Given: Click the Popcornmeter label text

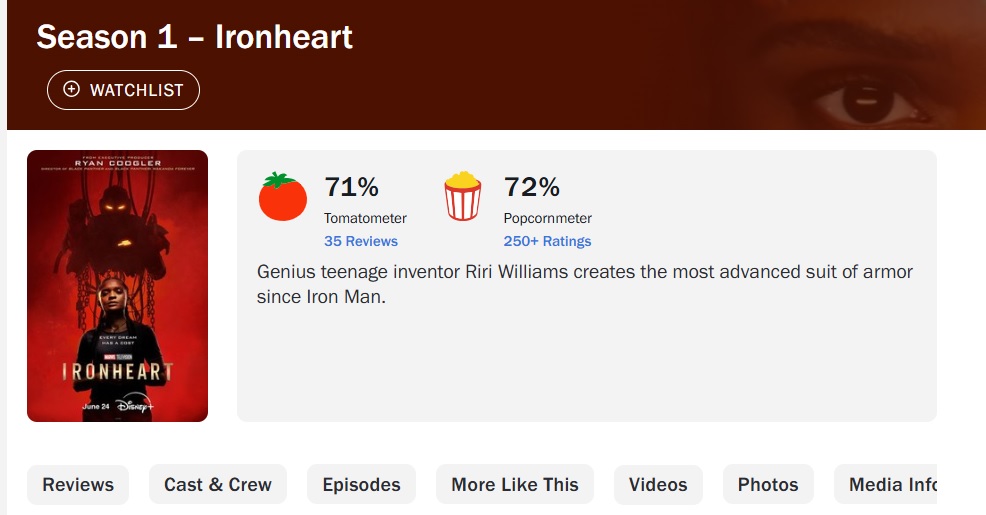Looking at the screenshot, I should click(x=548, y=218).
